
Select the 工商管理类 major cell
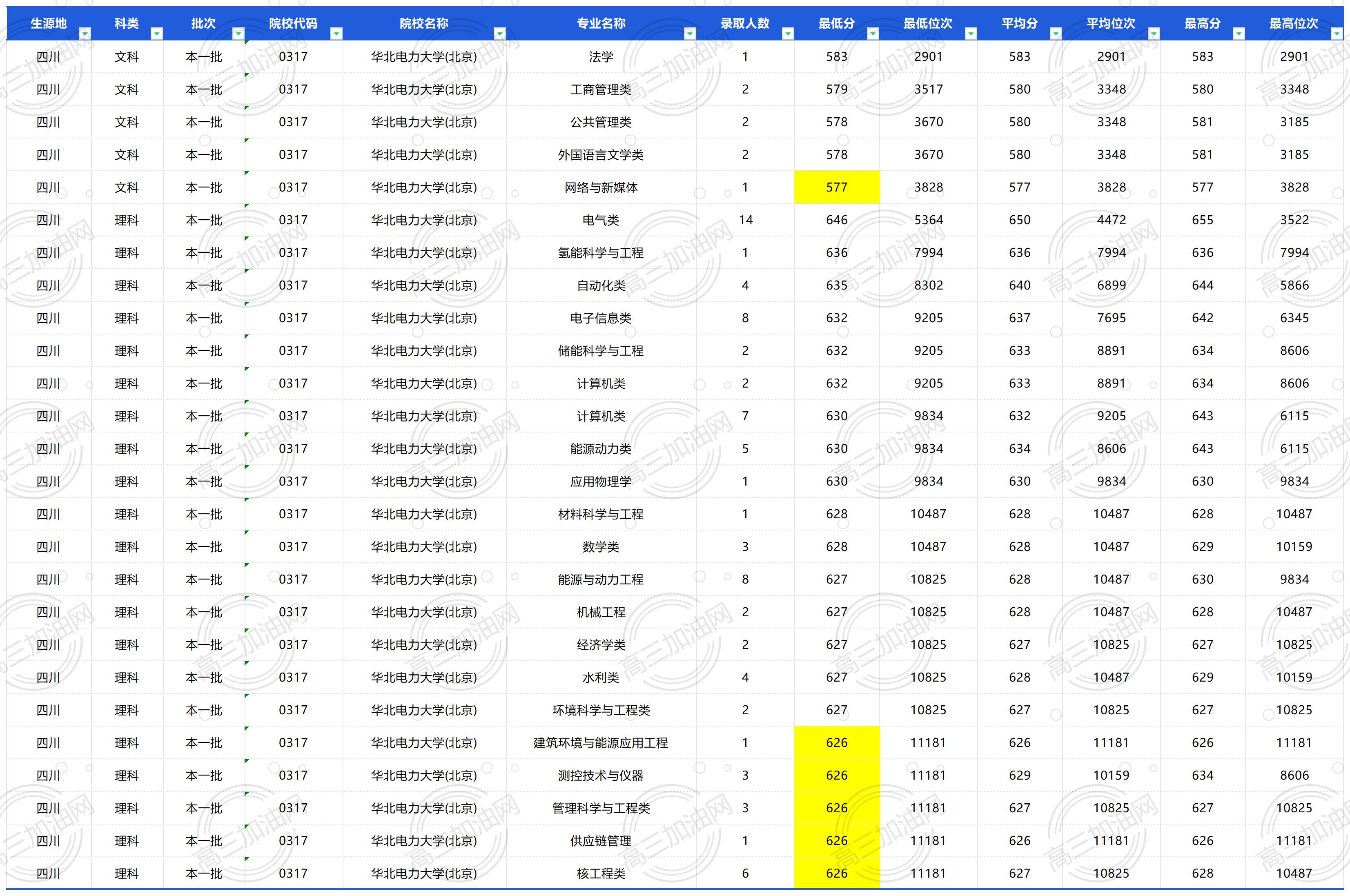pos(601,89)
